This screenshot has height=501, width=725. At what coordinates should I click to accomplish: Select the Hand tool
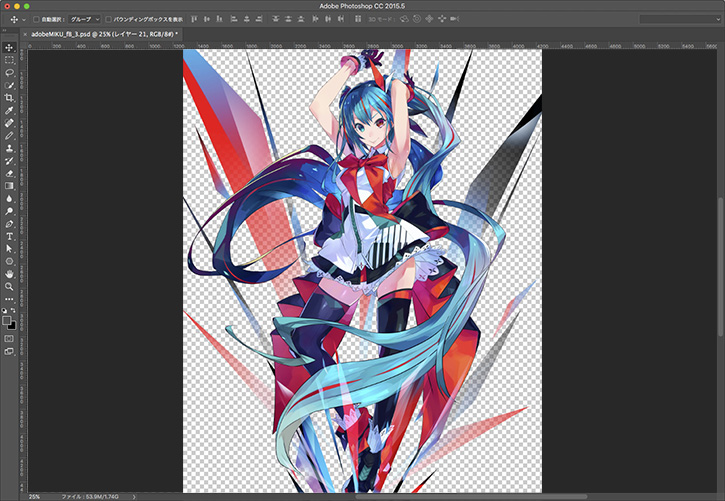[x=9, y=274]
